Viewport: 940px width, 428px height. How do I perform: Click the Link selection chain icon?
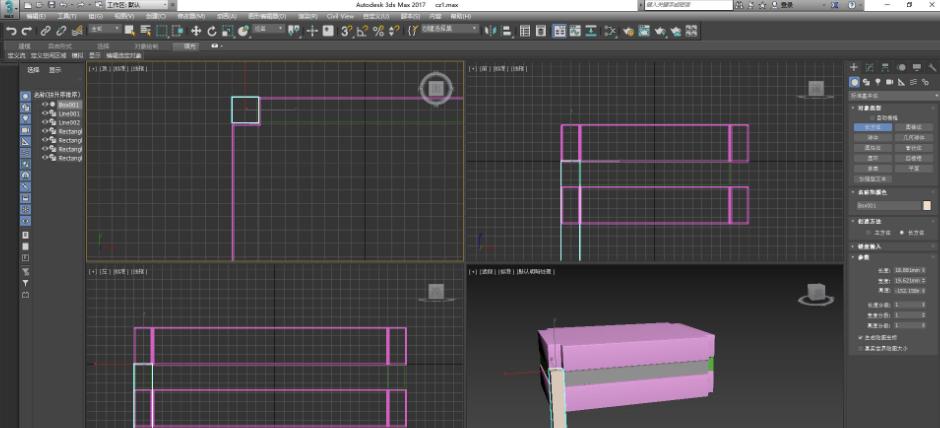(46, 31)
